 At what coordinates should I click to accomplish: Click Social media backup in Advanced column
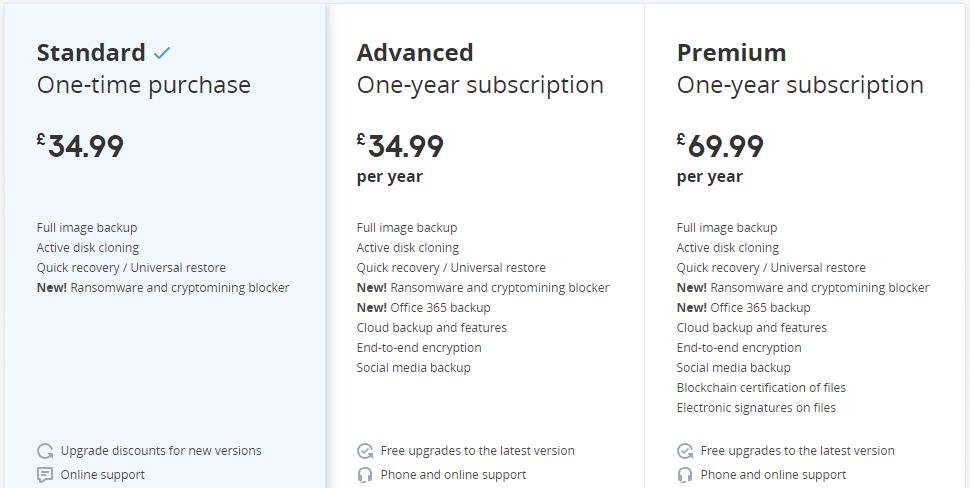point(413,367)
